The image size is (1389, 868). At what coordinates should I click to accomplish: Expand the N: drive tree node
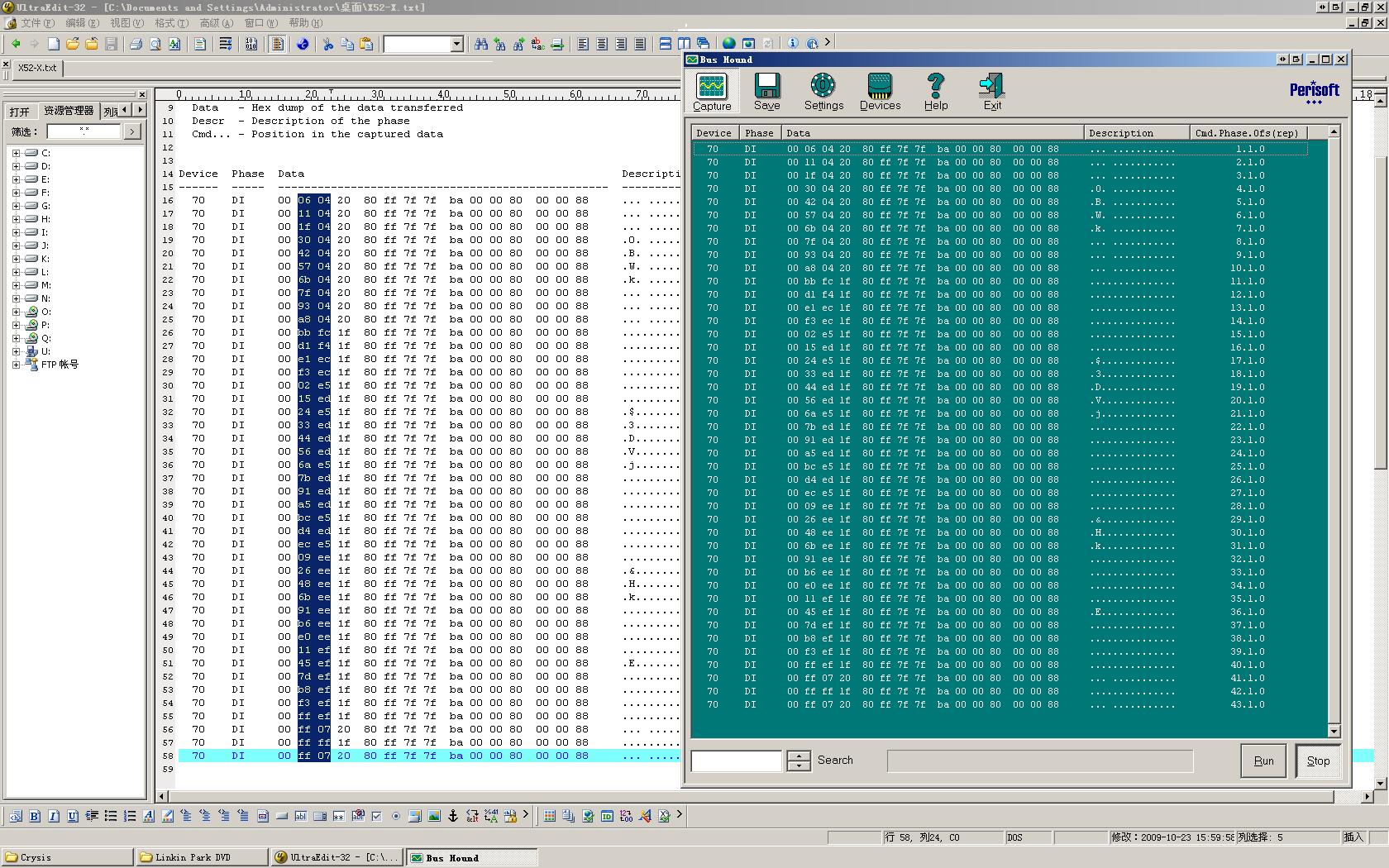[16, 298]
